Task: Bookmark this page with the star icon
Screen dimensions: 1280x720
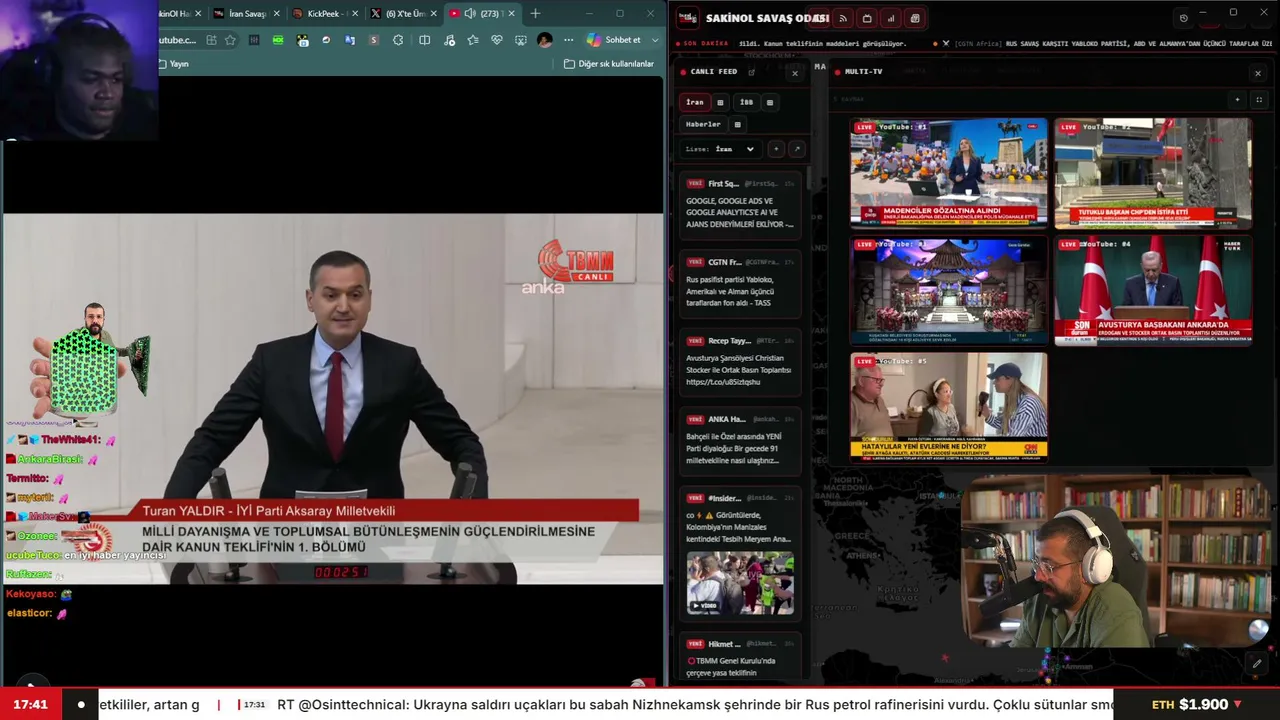Action: 230,40
